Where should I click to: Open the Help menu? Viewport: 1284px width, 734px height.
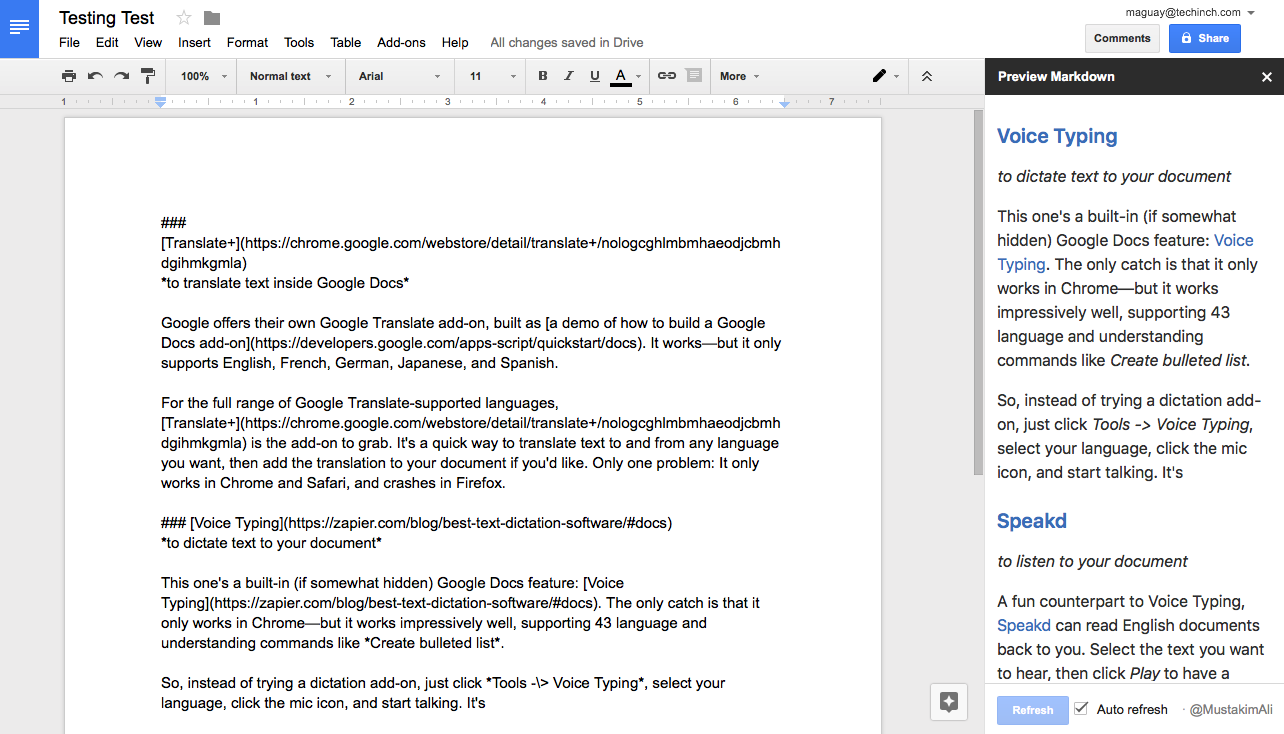tap(455, 43)
